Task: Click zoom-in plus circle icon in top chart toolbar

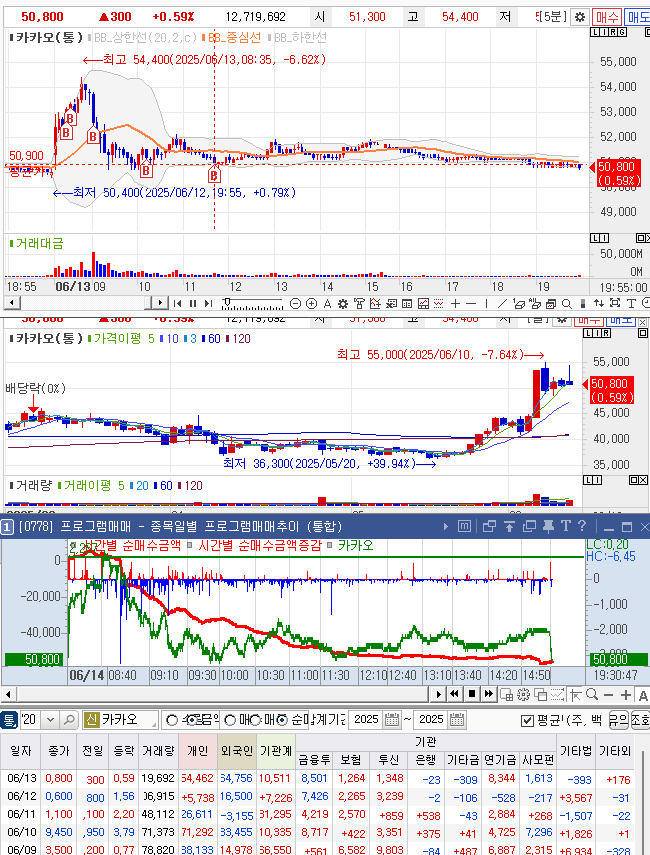Action: pos(311,304)
